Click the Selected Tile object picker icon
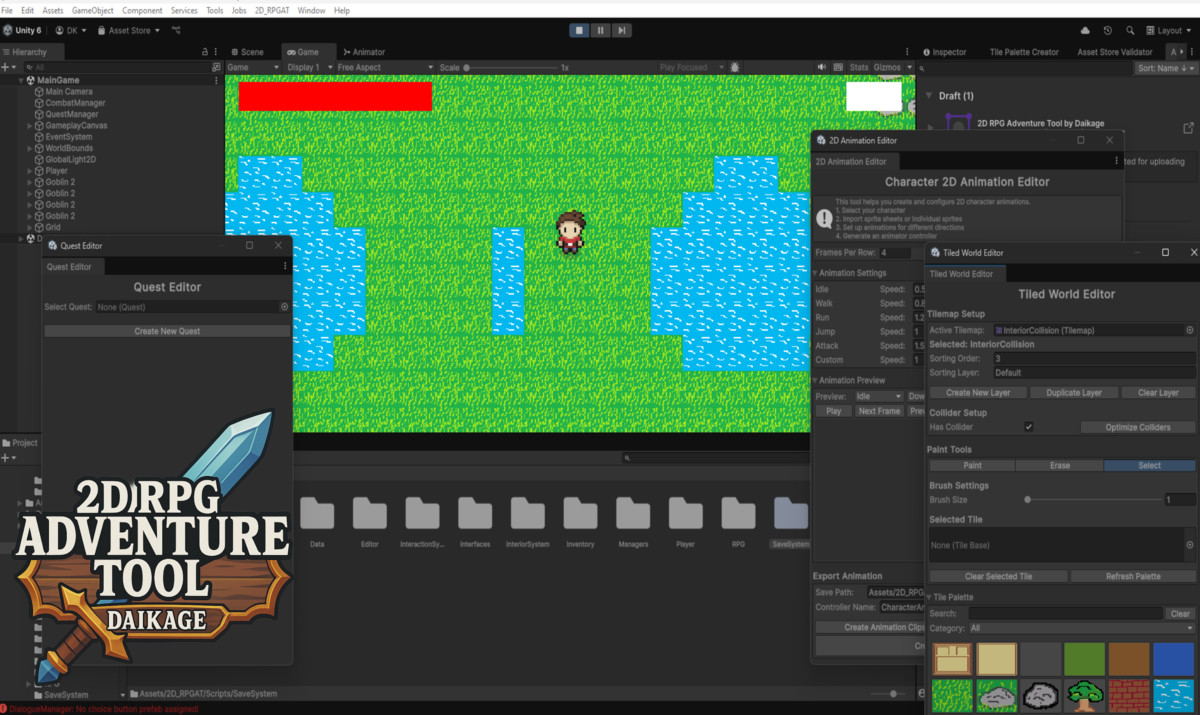The width and height of the screenshot is (1200, 715). (x=1189, y=545)
